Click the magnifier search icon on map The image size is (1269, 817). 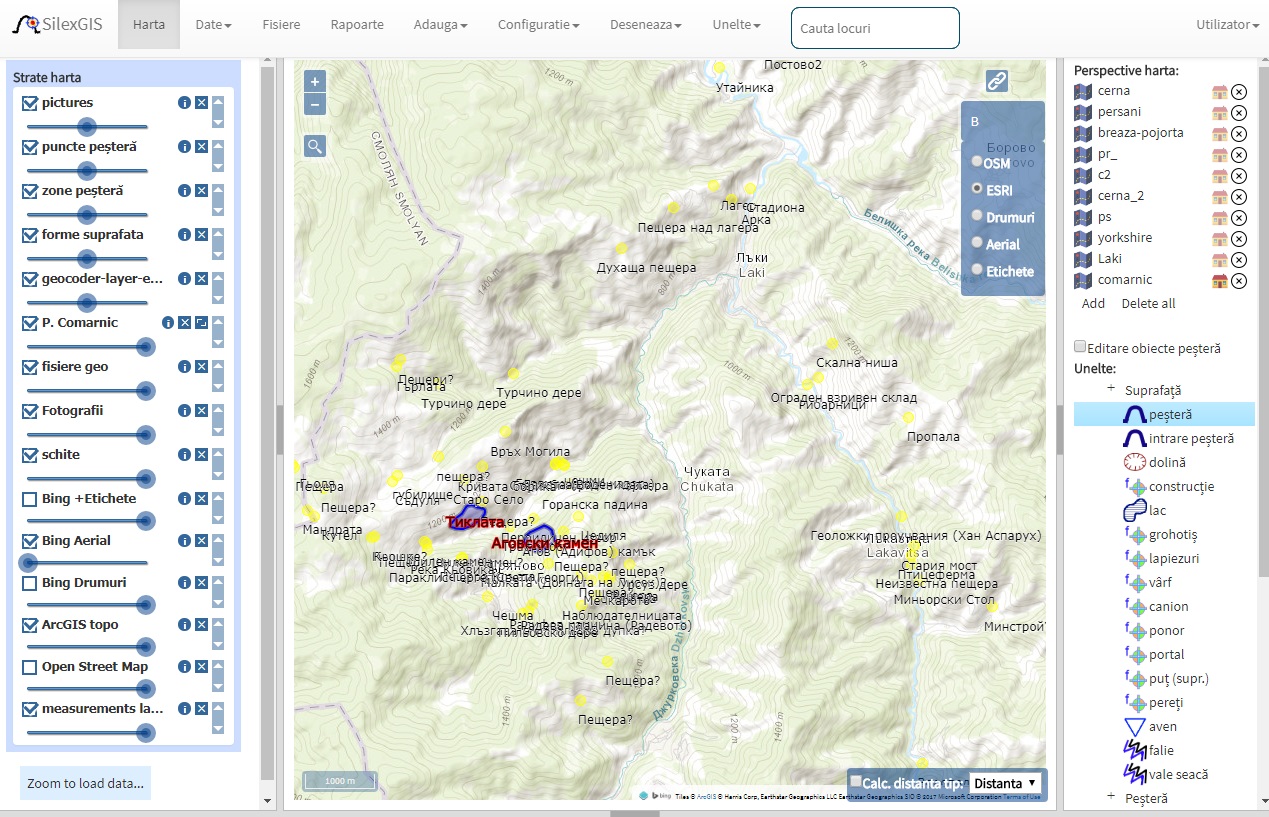315,147
